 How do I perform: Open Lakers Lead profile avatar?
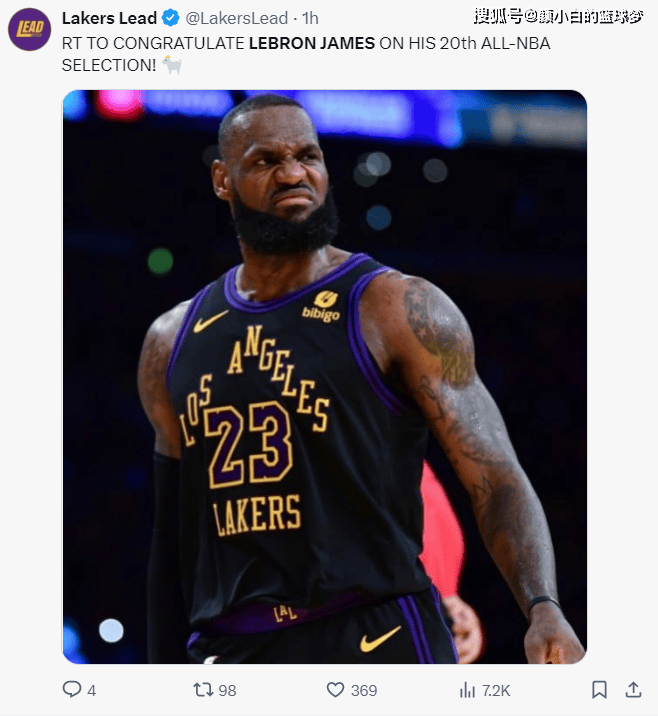tap(30, 29)
